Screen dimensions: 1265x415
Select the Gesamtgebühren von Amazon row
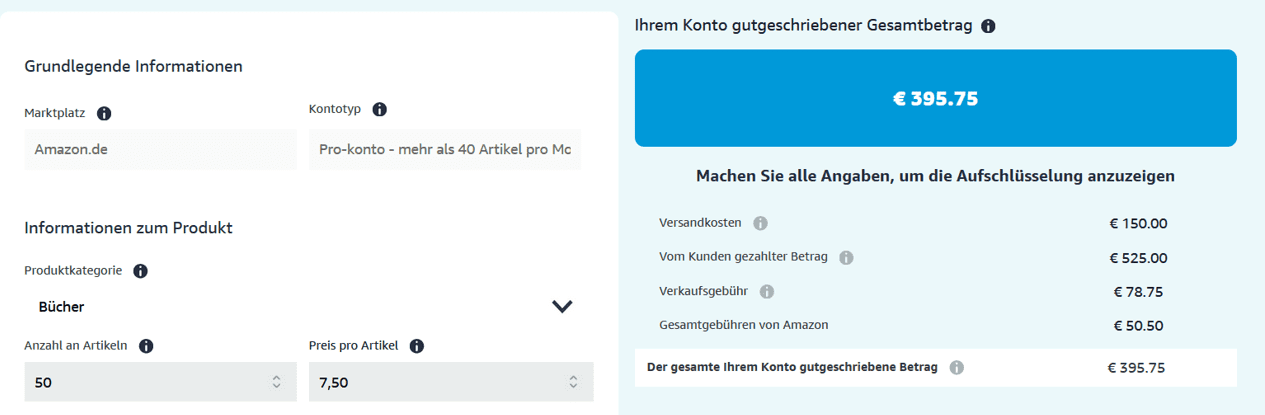(x=936, y=325)
